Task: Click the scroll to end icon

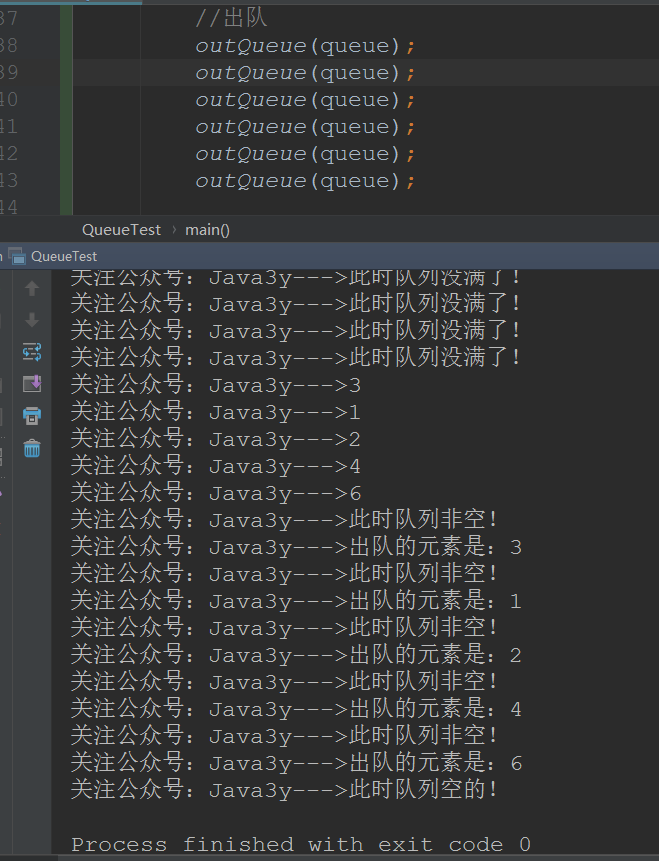Action: [32, 383]
